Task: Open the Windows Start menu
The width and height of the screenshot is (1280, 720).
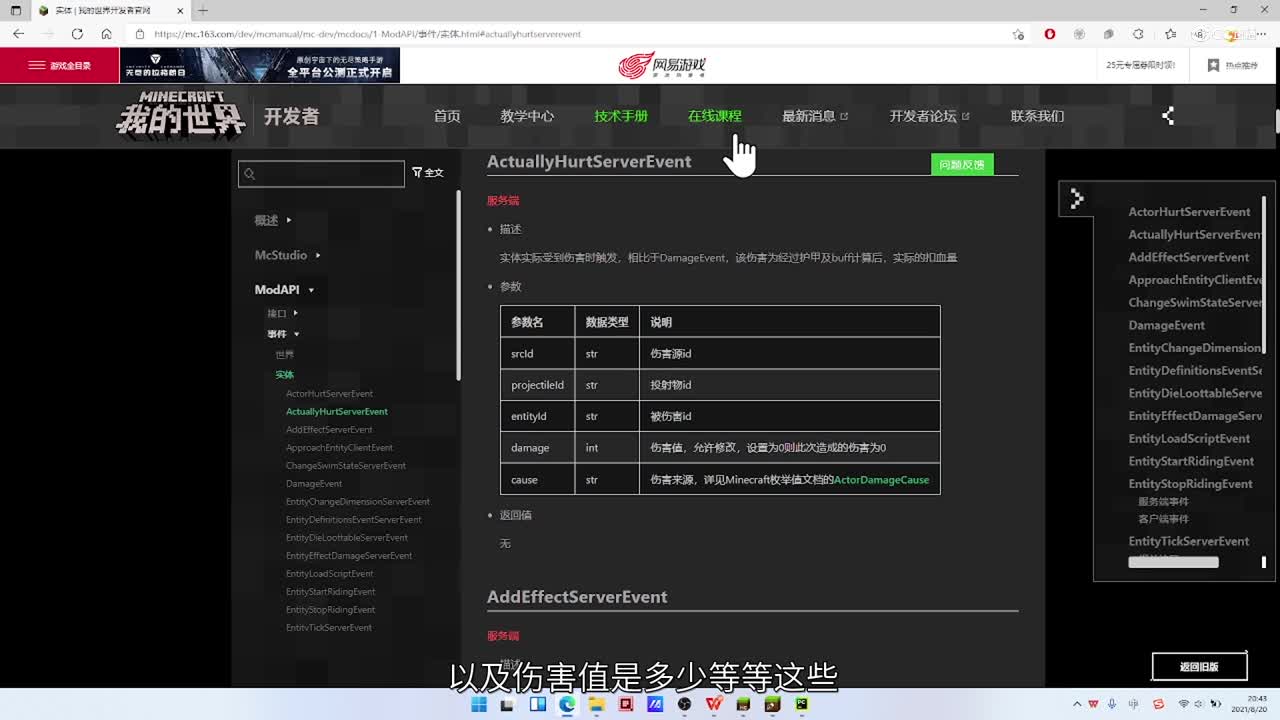Action: pos(479,705)
